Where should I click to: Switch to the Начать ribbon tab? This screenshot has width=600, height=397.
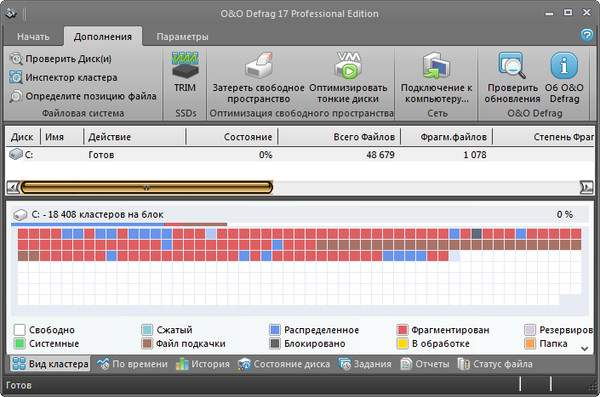pos(33,37)
